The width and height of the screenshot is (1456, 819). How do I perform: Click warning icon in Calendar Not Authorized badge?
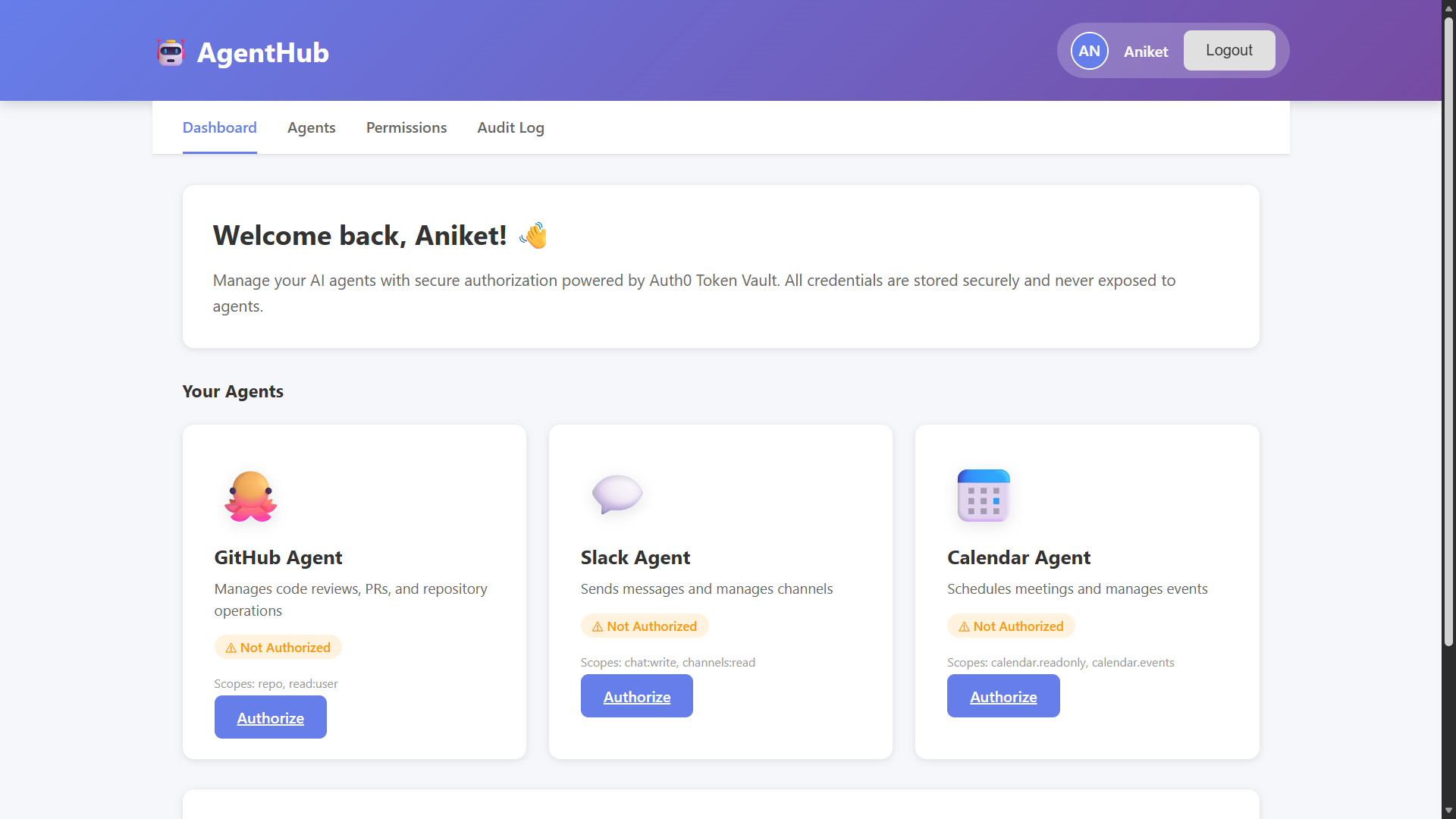964,626
